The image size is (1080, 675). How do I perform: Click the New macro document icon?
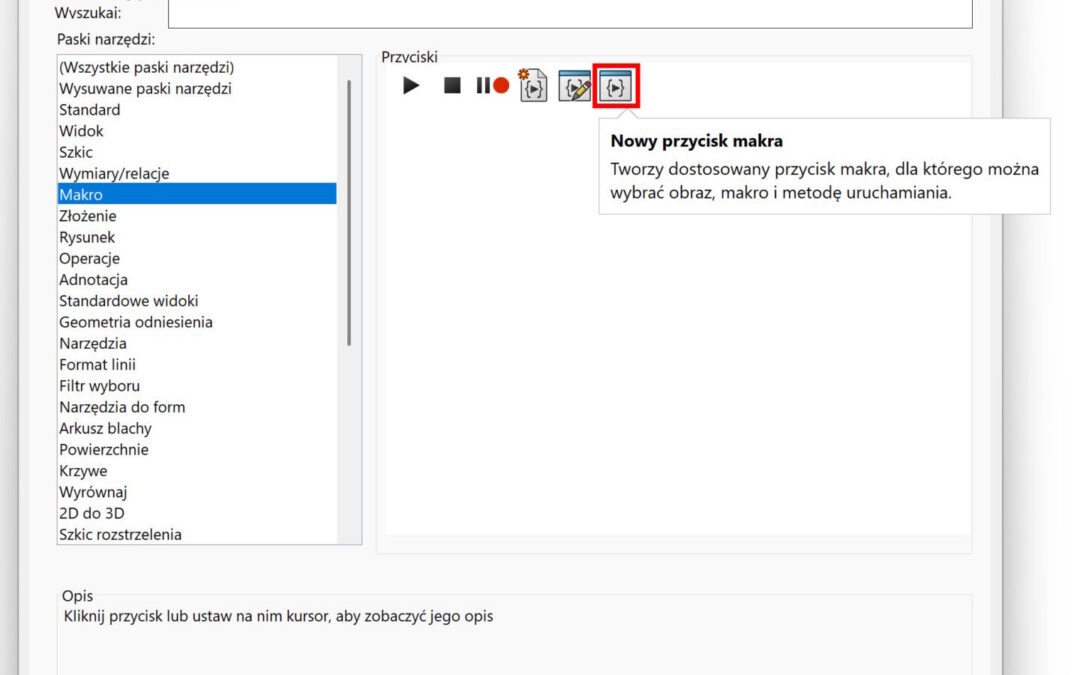tap(534, 86)
